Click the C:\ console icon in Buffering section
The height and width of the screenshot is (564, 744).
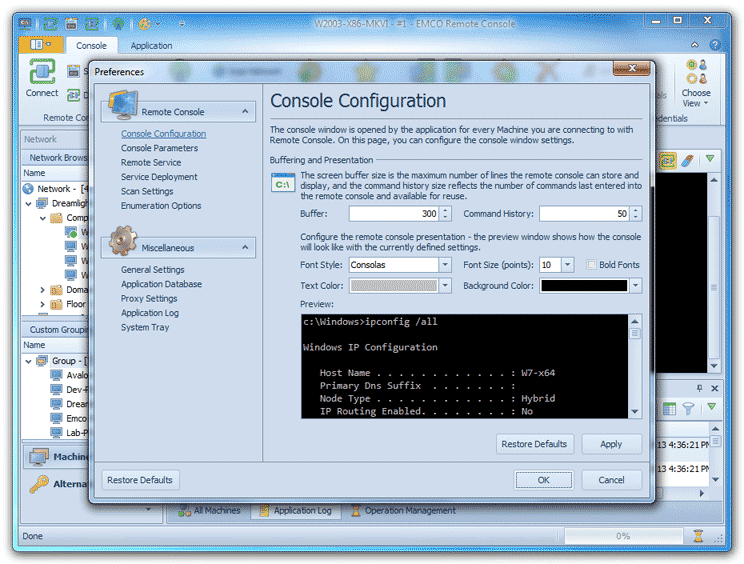click(x=283, y=183)
